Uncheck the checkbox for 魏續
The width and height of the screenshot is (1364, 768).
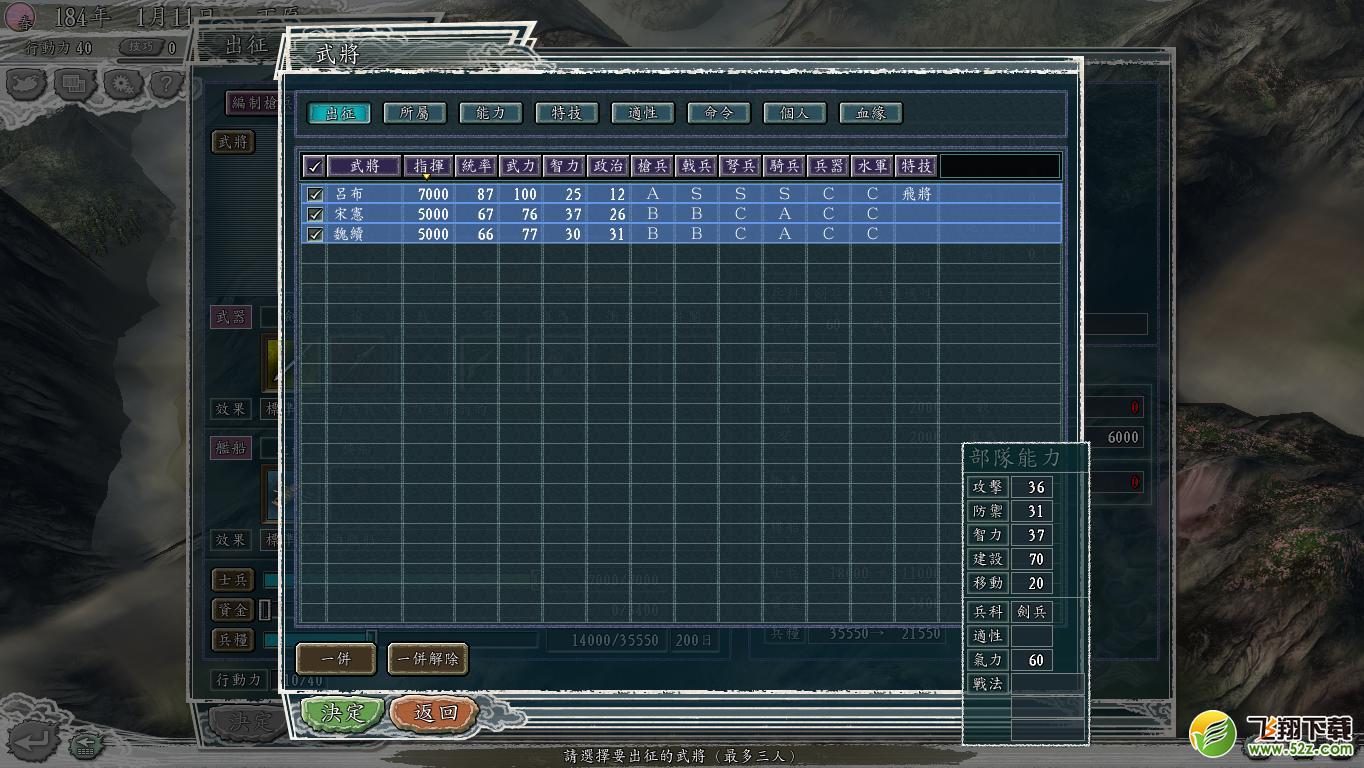click(315, 234)
